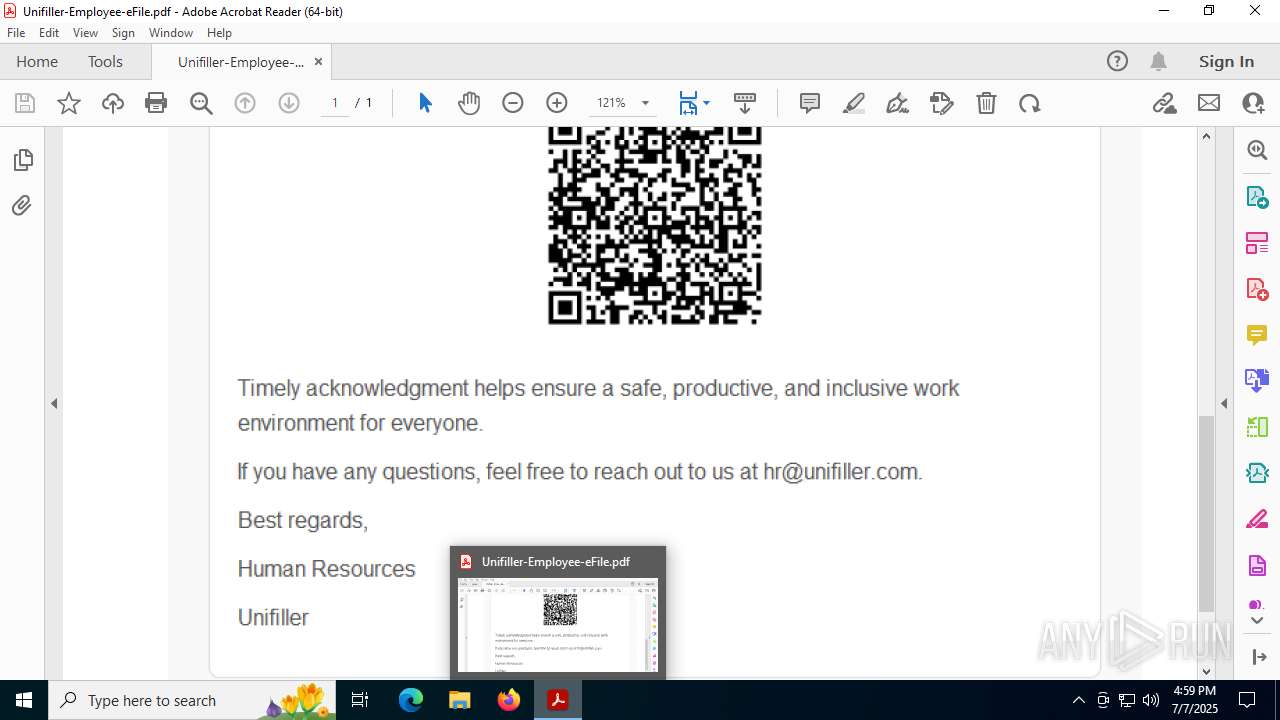
Task: Rotate the page with rotate icon
Action: point(1030,103)
